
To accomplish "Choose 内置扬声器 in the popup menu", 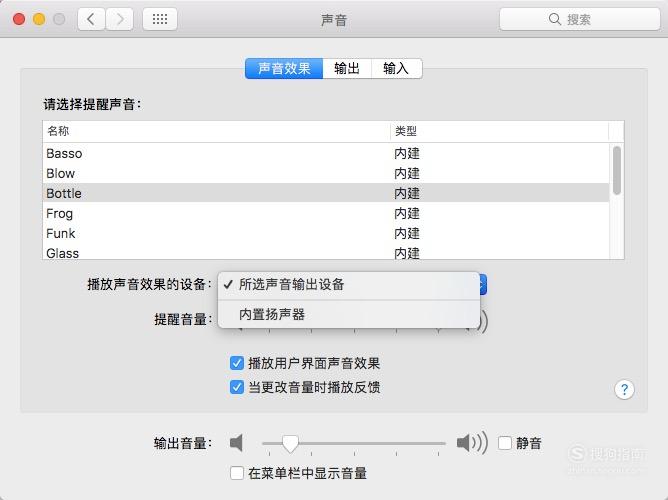I will [348, 314].
